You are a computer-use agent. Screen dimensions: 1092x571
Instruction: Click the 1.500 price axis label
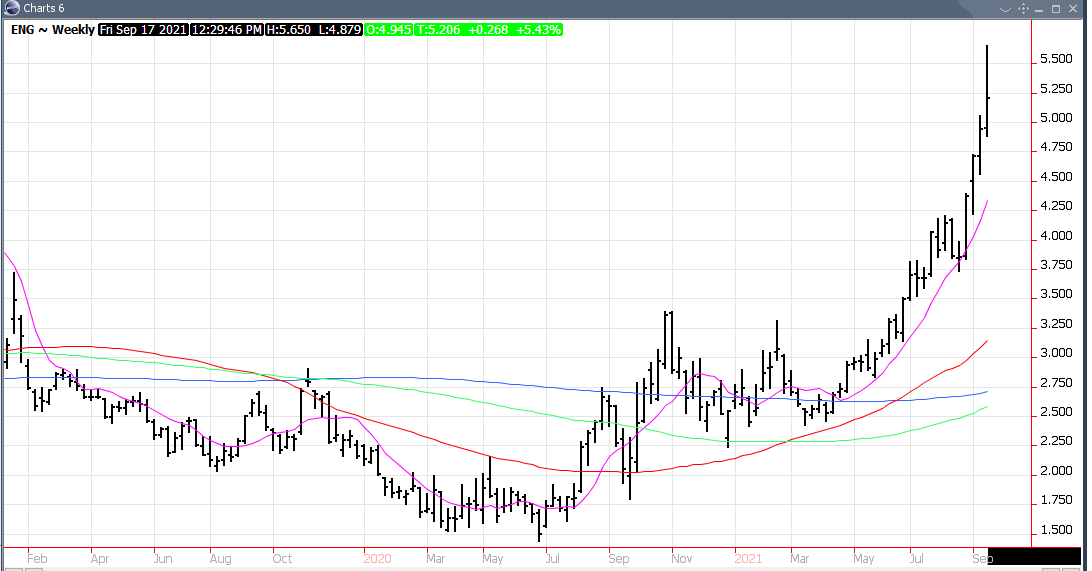1056,530
